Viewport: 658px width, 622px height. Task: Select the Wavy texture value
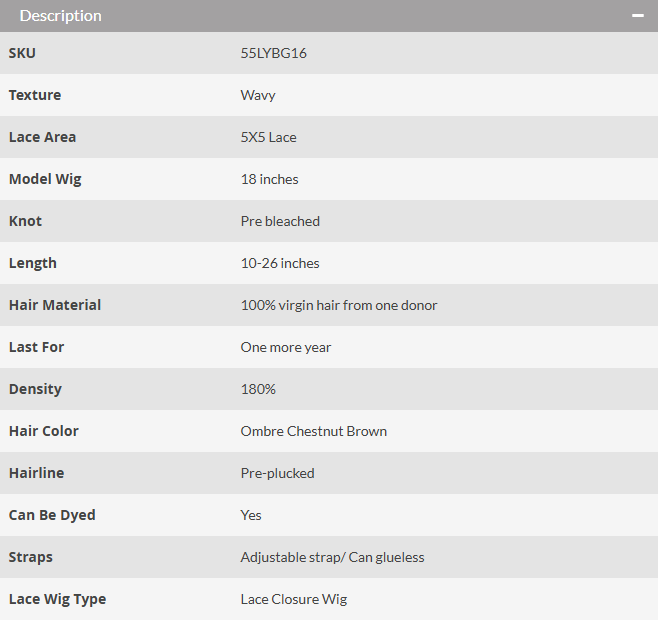click(258, 95)
